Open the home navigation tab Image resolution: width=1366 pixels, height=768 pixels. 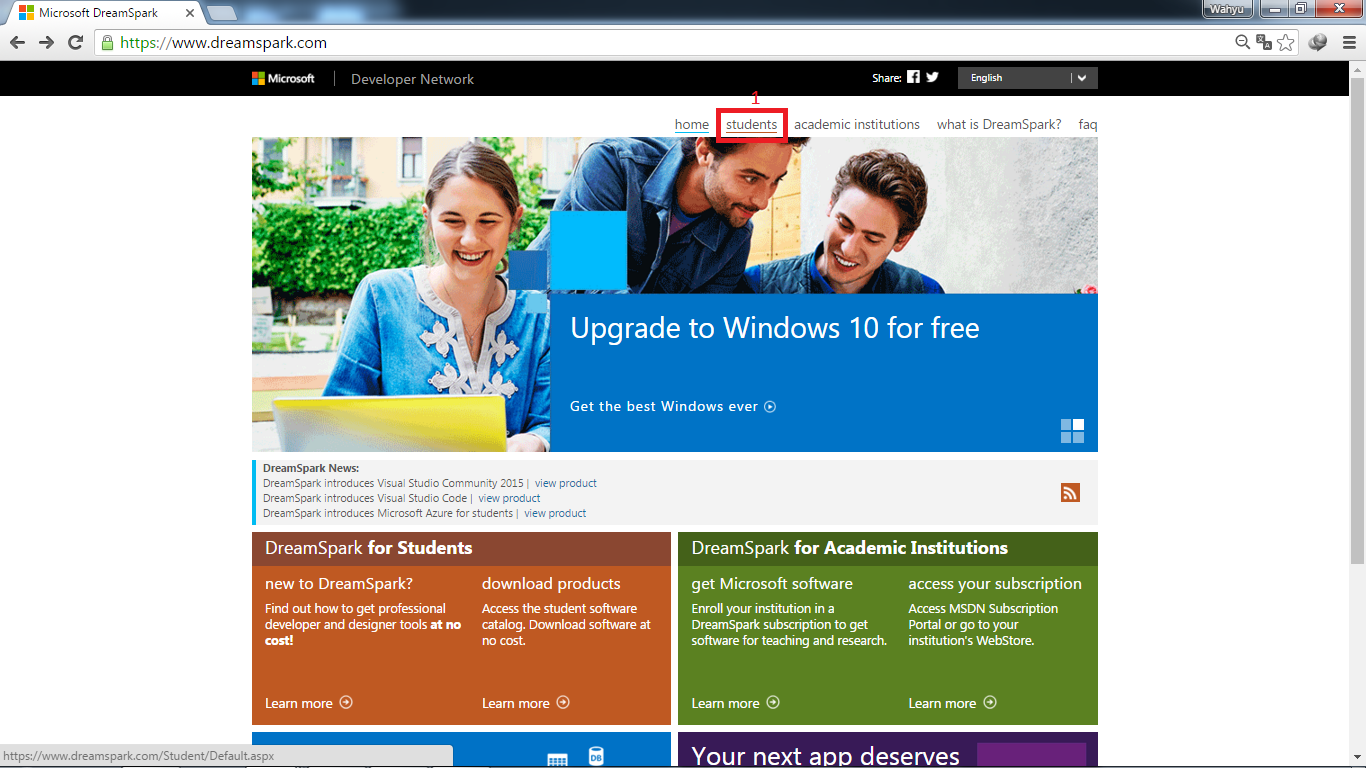(692, 125)
